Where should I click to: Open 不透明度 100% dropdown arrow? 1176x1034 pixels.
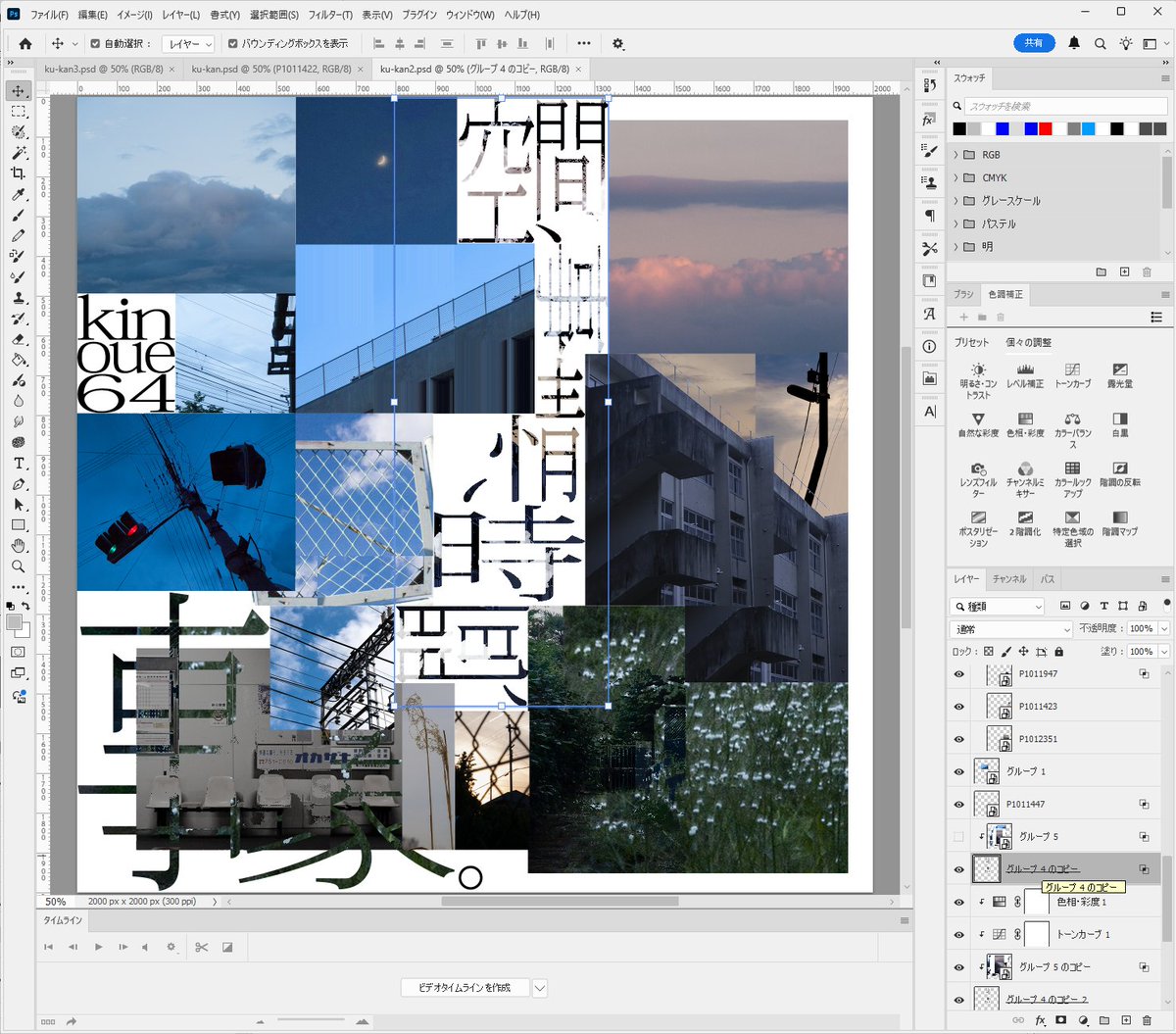(1164, 628)
